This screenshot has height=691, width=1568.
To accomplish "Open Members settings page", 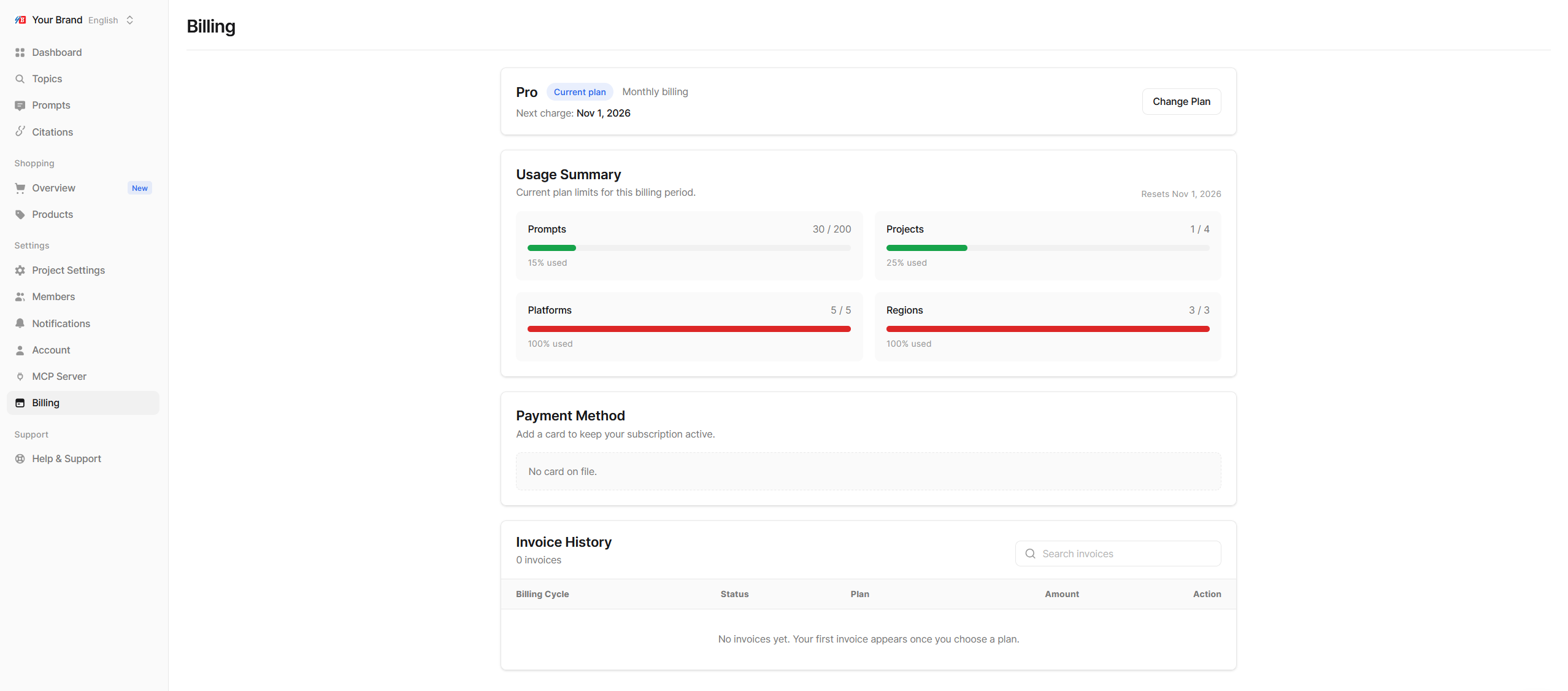I will (83, 296).
